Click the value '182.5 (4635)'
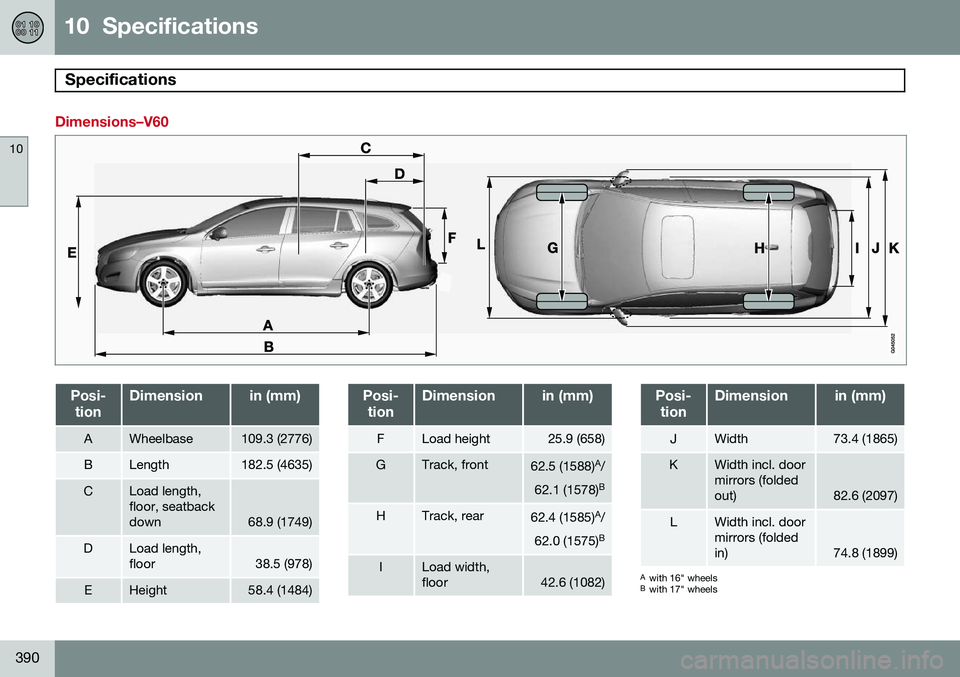Image resolution: width=960 pixels, height=677 pixels. pyautogui.click(x=276, y=465)
